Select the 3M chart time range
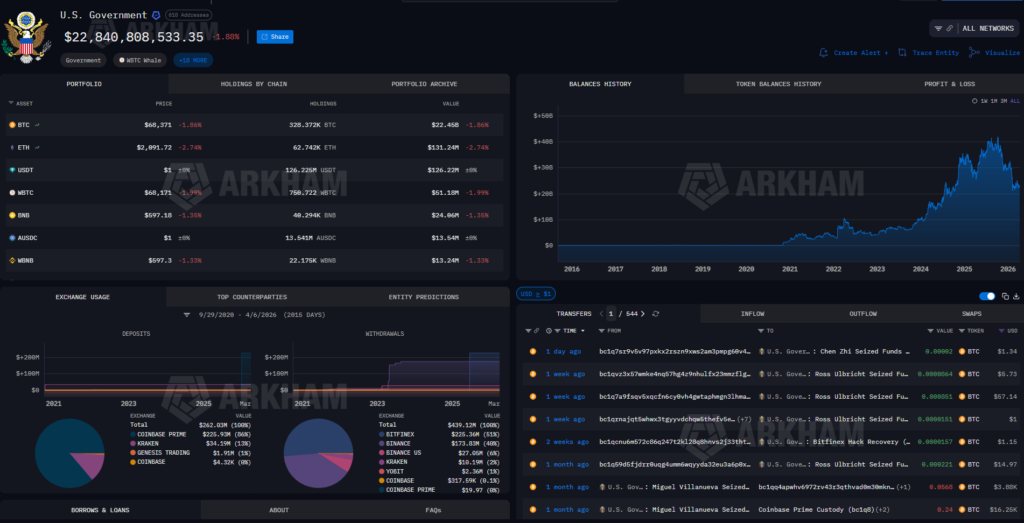1024x523 pixels. [1004, 101]
